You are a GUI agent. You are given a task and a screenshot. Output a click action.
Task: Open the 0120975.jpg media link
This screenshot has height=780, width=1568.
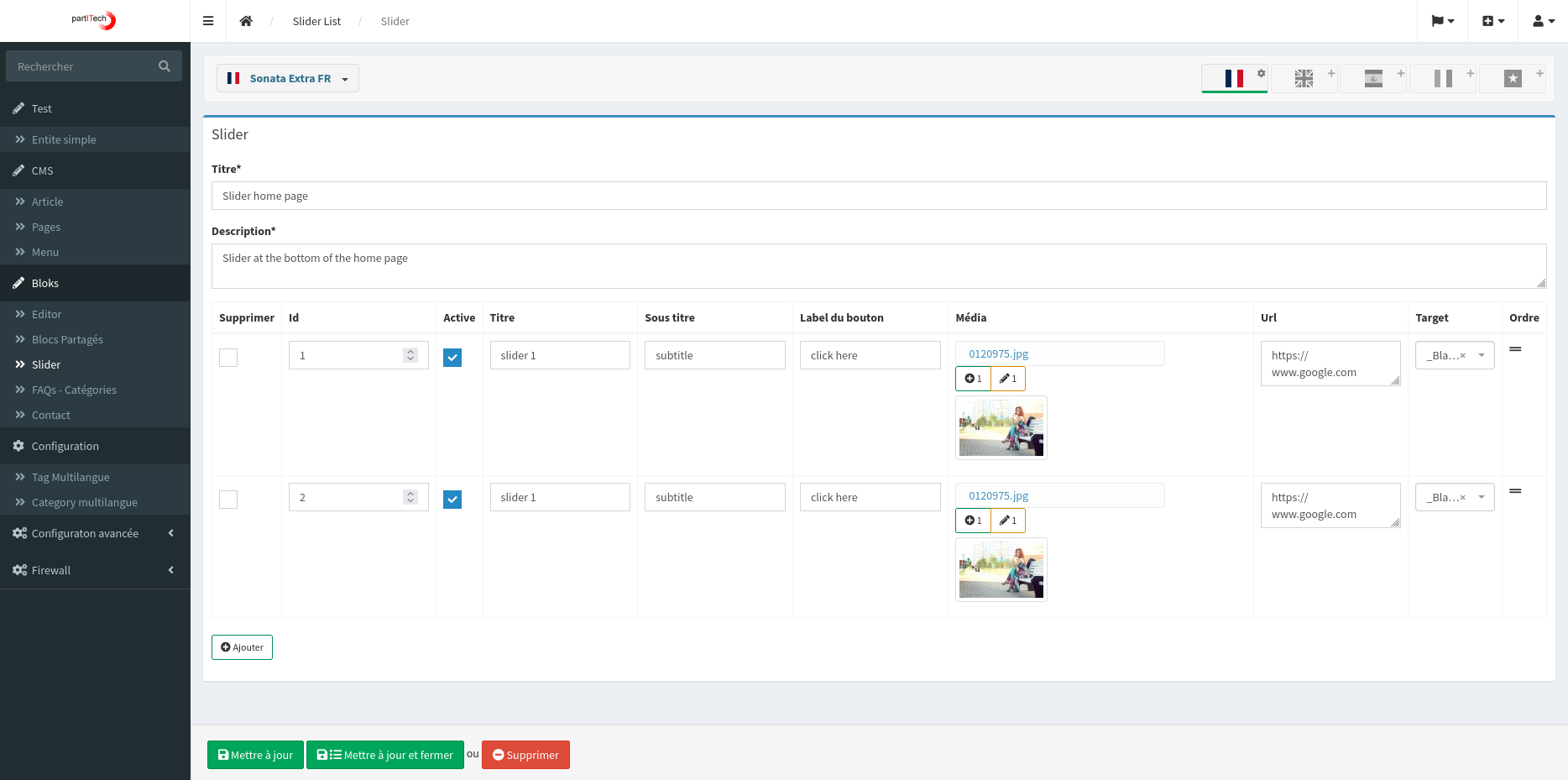(x=997, y=353)
